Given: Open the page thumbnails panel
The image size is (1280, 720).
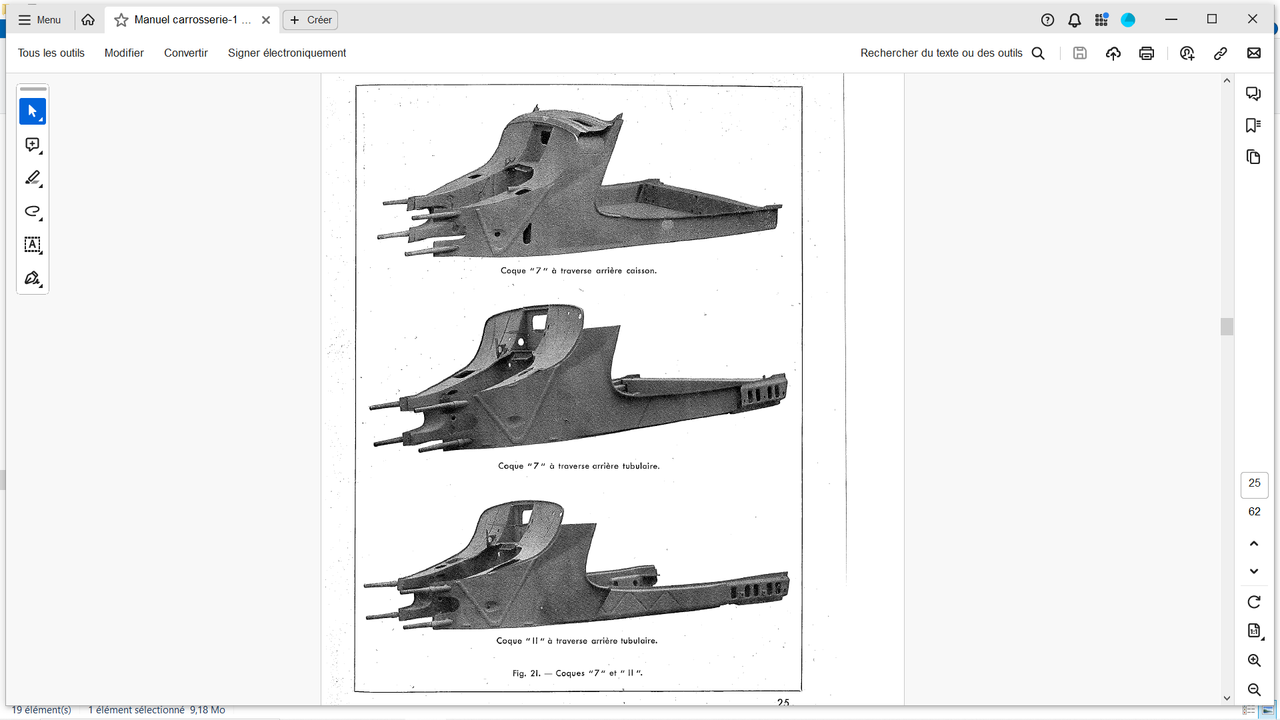Looking at the screenshot, I should (x=1253, y=157).
